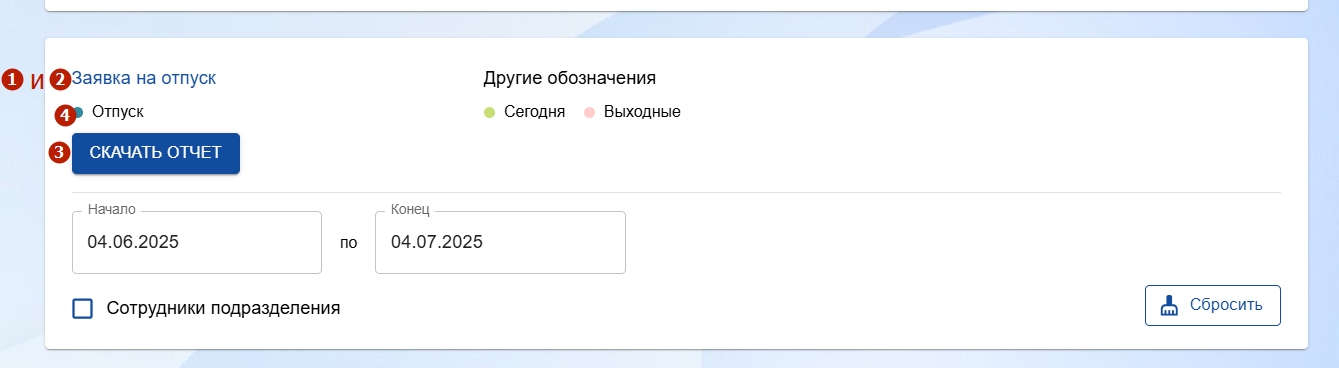Click the Другие обозначения heading
This screenshot has width=1339, height=368.
(570, 78)
